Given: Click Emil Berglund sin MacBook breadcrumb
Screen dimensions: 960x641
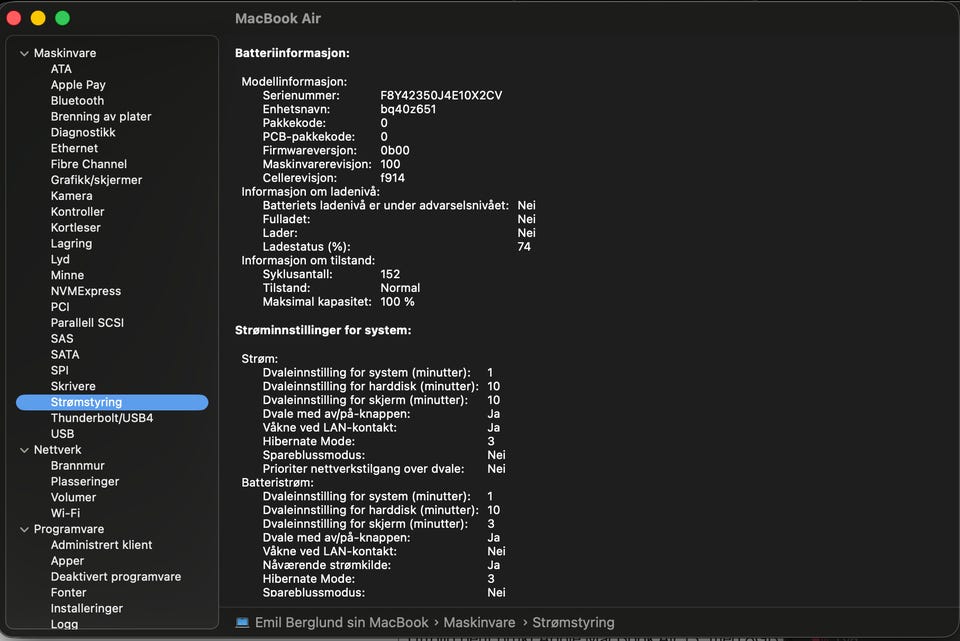Looking at the screenshot, I should (x=342, y=623).
